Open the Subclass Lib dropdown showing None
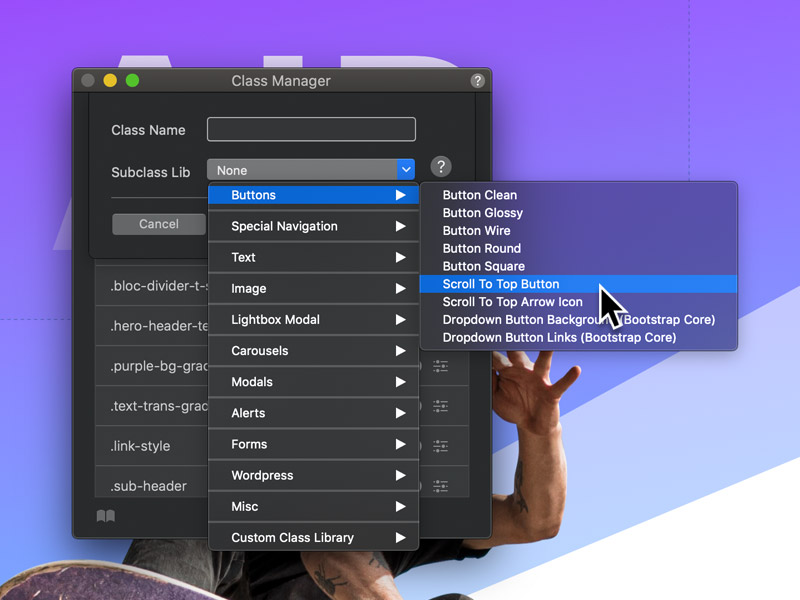The height and width of the screenshot is (600, 800). point(310,170)
